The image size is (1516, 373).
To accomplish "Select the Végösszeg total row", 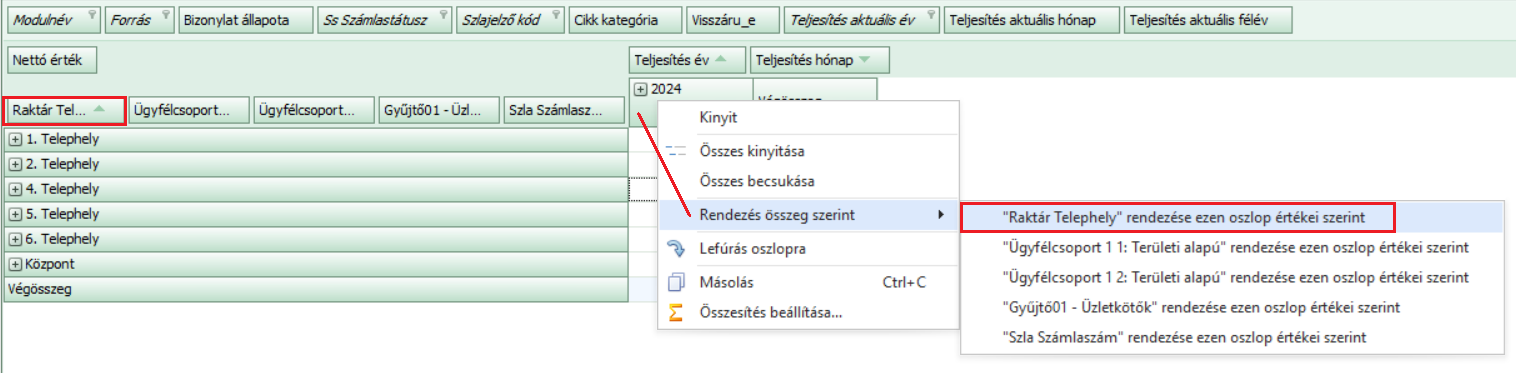I will click(315, 289).
